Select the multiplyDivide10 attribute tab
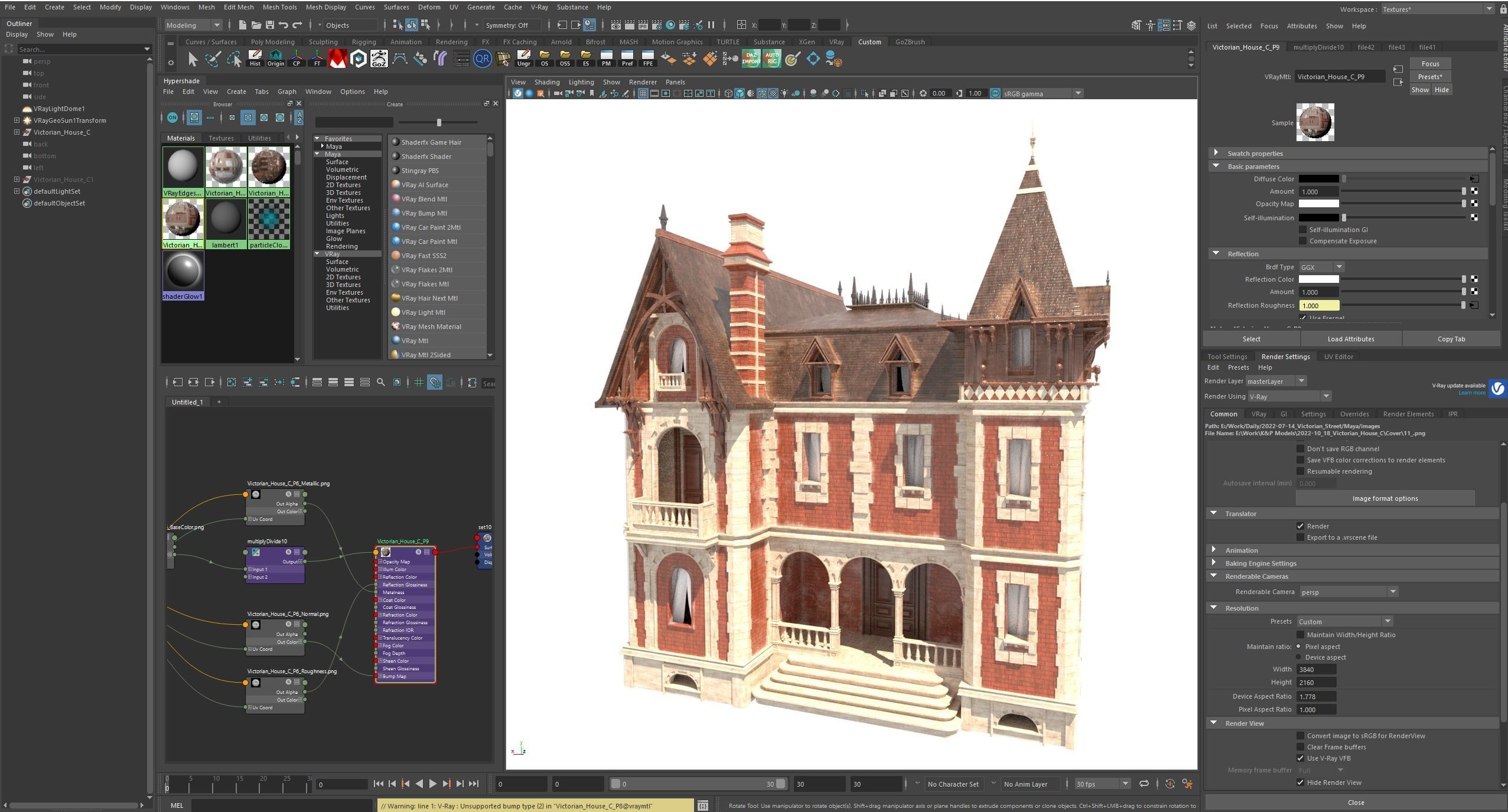This screenshot has width=1508, height=812. point(1318,47)
